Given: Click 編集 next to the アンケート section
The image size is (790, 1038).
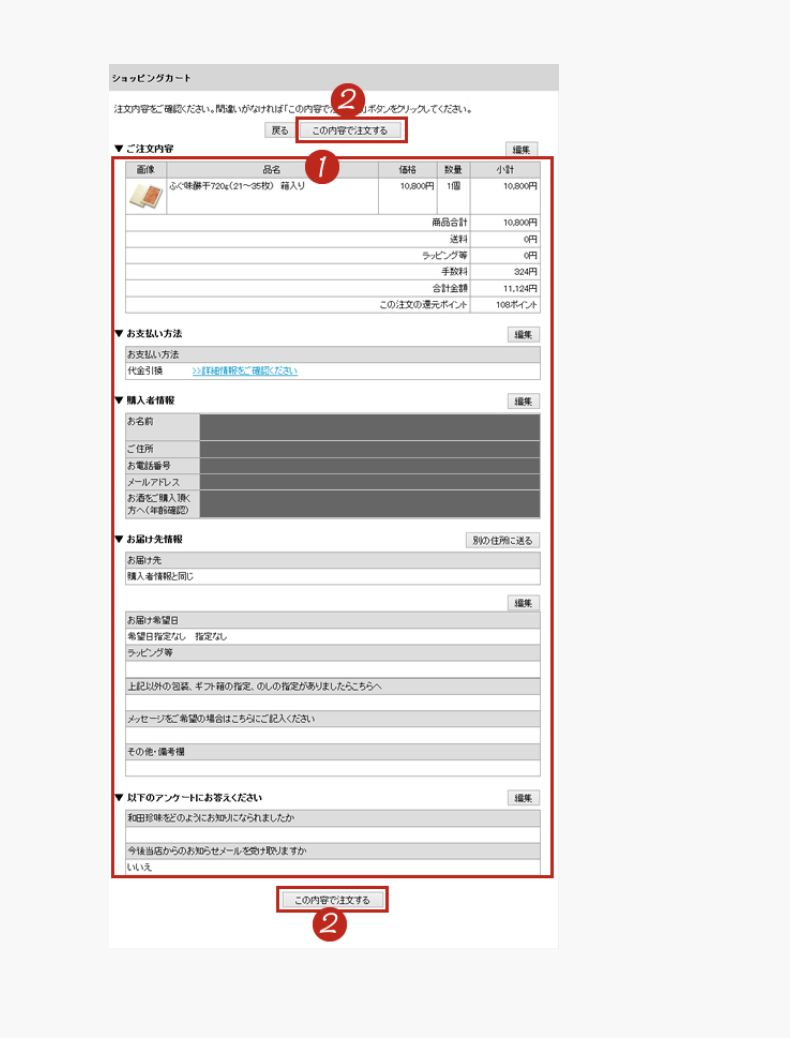Looking at the screenshot, I should click(523, 798).
